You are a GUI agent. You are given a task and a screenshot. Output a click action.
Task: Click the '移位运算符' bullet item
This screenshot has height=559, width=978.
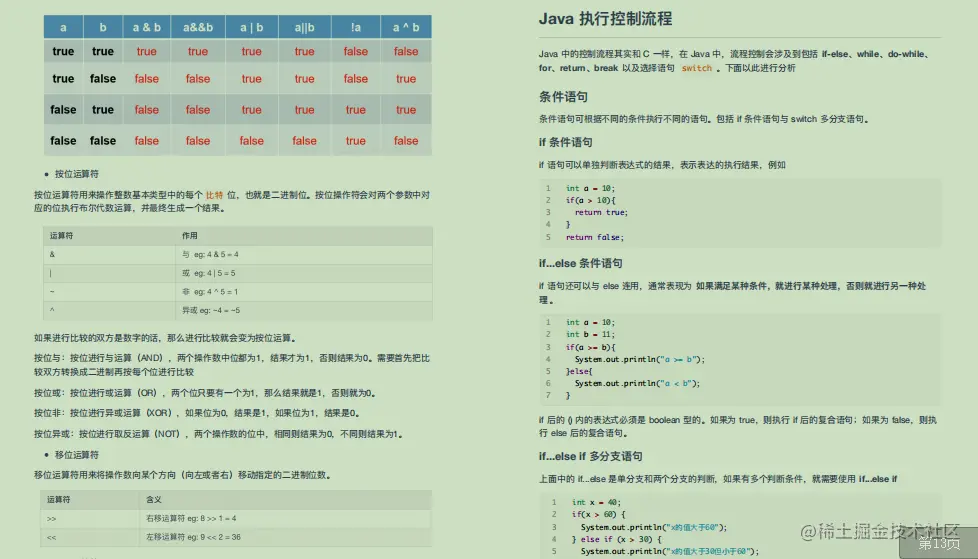coord(77,455)
